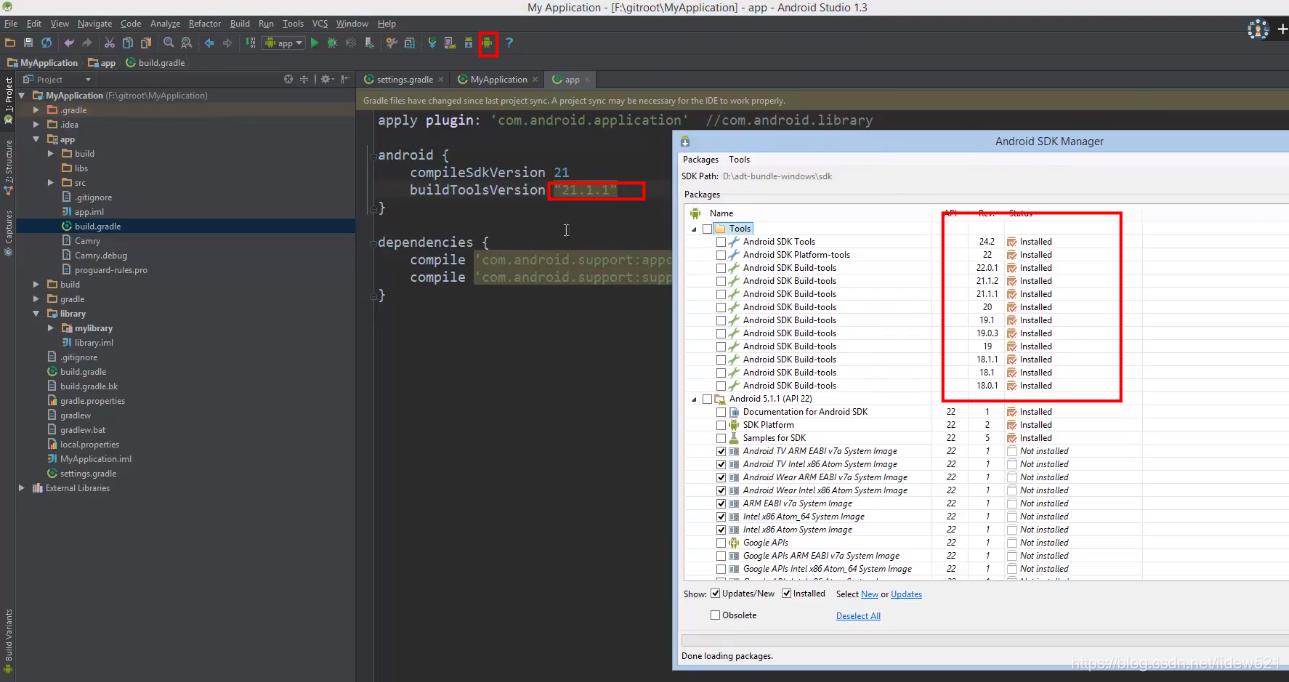1289x682 pixels.
Task: Enable the Obsolete packages checkbox
Action: pos(714,614)
